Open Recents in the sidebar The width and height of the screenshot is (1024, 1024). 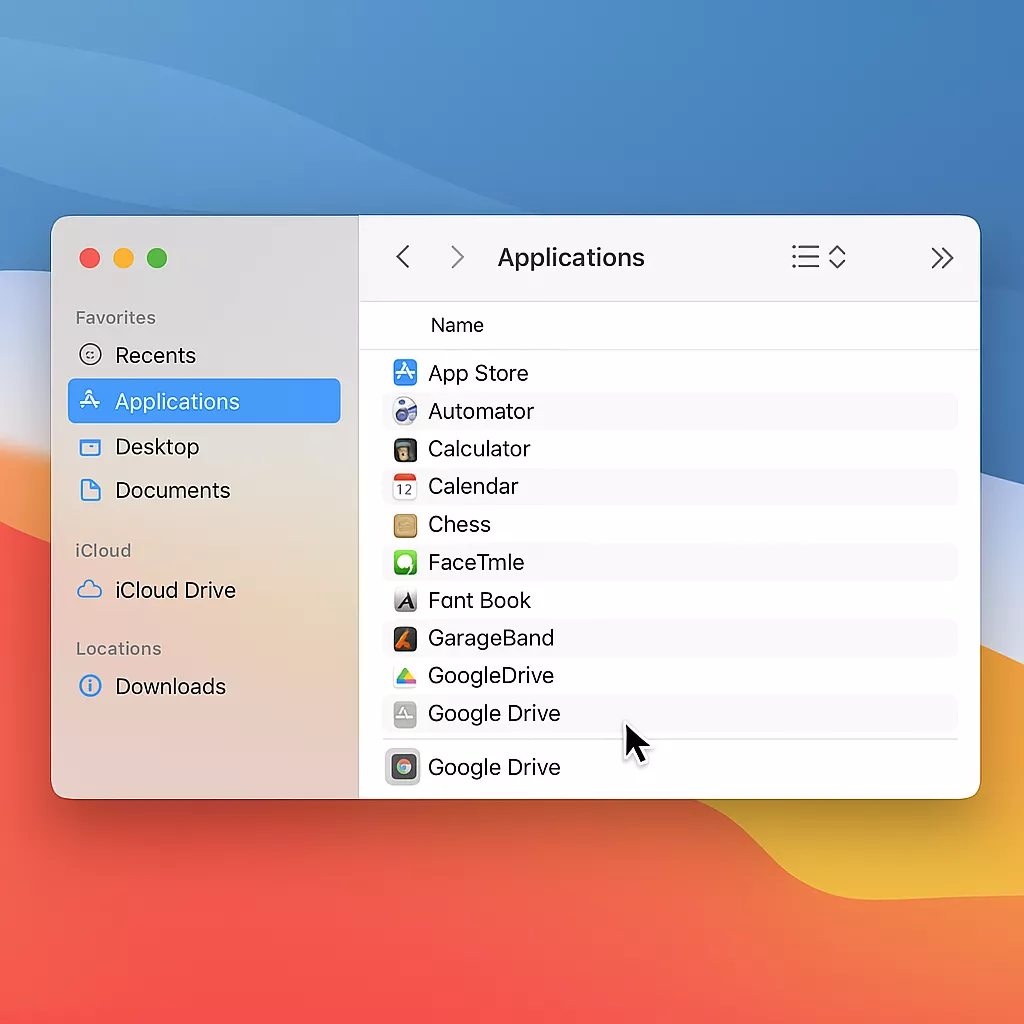[x=155, y=355]
